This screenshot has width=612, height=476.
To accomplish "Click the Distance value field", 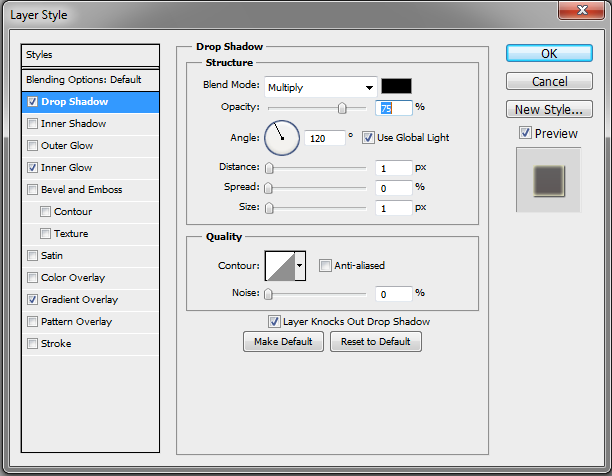I will [x=393, y=168].
